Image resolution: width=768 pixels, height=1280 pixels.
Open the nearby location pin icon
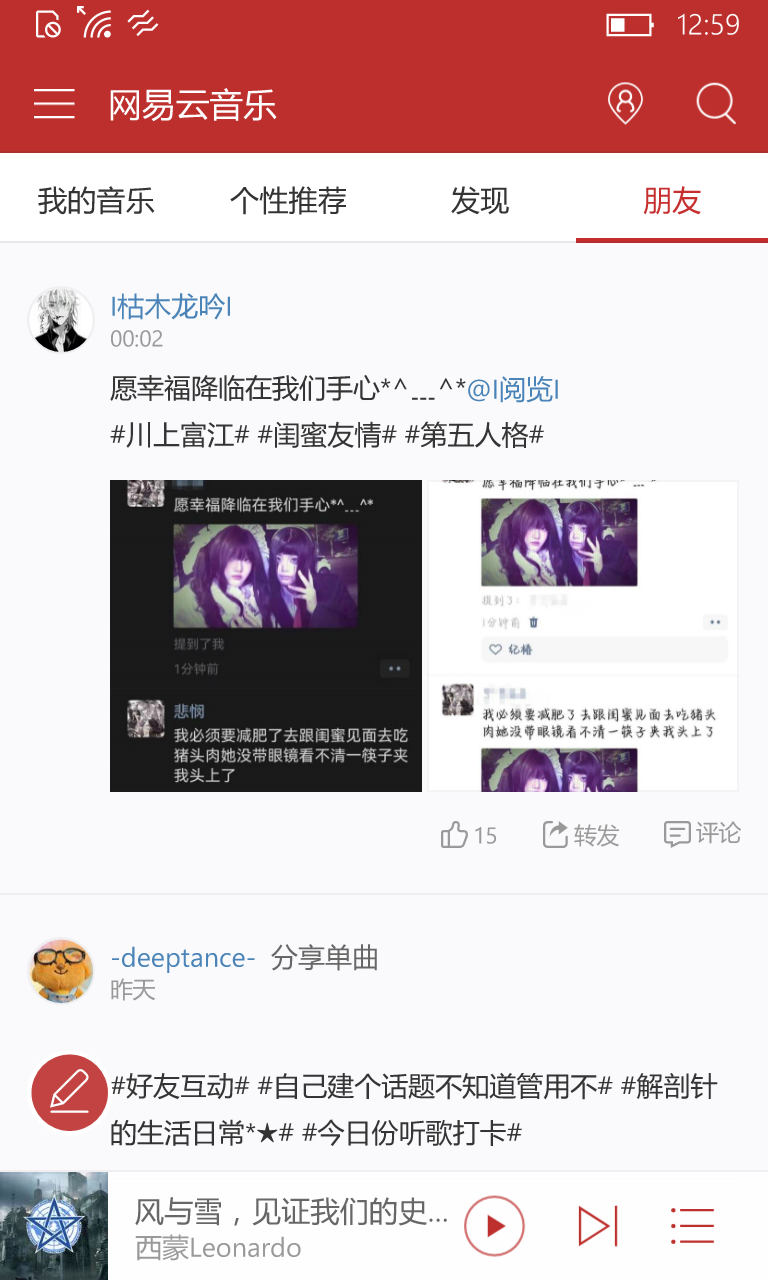pyautogui.click(x=625, y=103)
